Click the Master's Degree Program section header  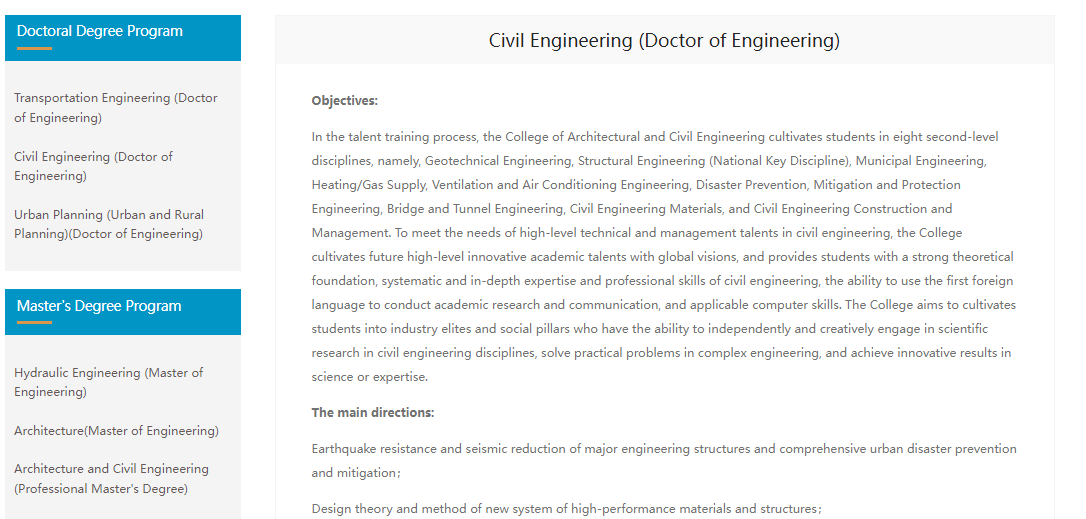99,306
